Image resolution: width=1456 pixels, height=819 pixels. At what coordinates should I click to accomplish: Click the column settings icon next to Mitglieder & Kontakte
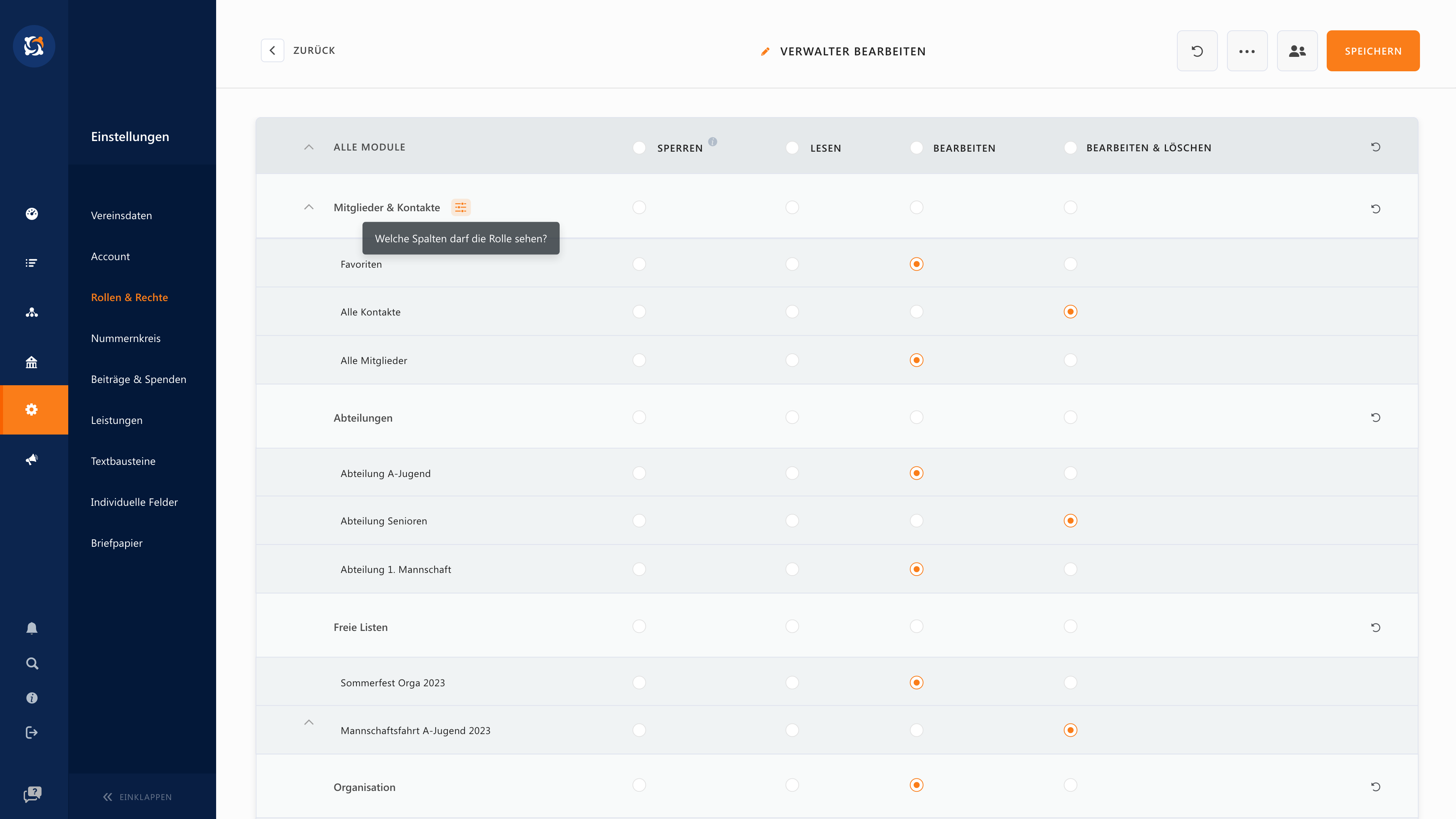coord(461,207)
